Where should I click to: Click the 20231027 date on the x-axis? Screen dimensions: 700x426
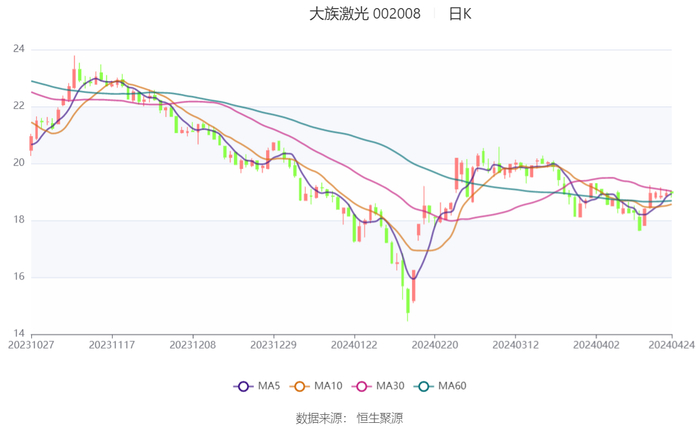pyautogui.click(x=31, y=344)
